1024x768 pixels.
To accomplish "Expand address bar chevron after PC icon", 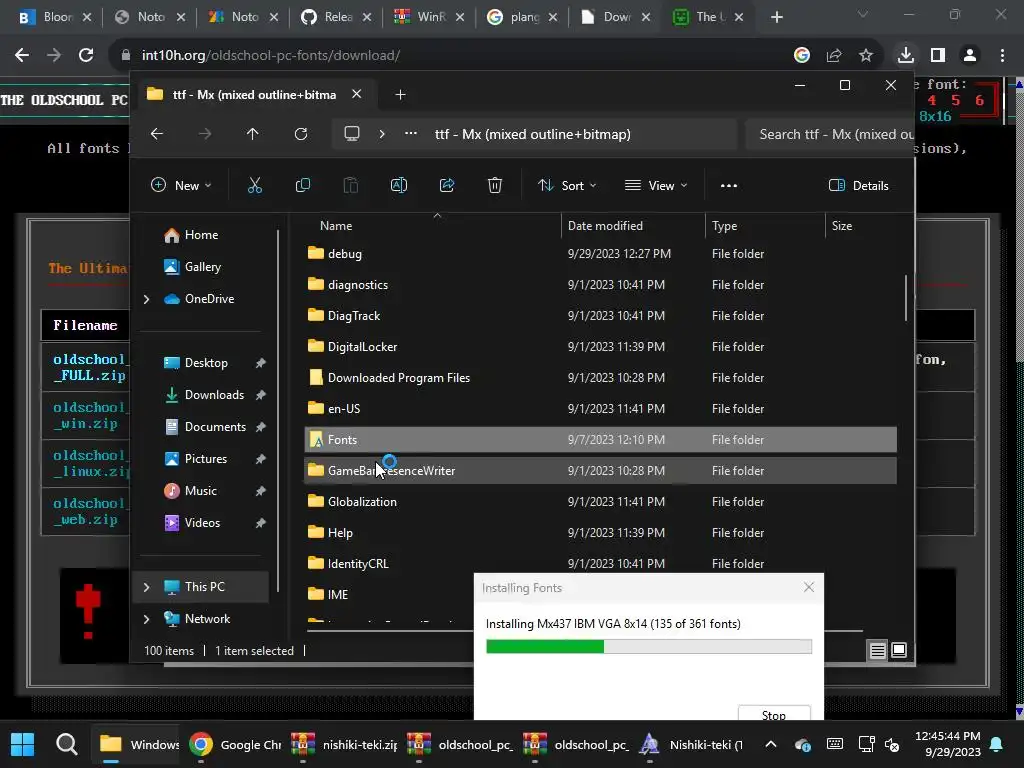I will click(x=382, y=134).
